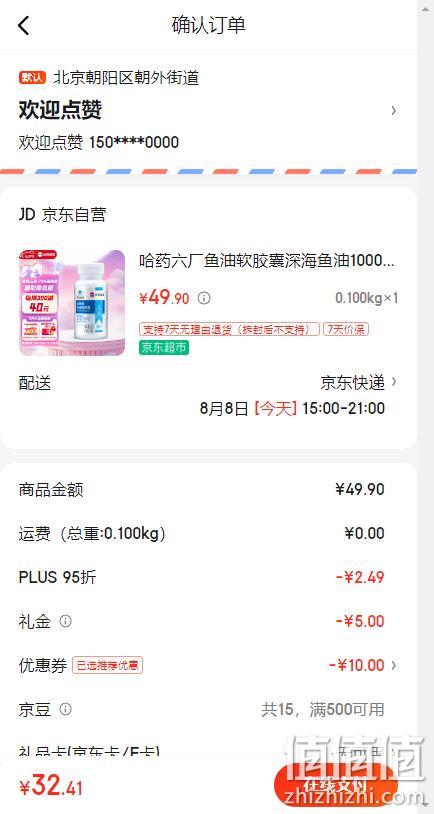This screenshot has height=814, width=434.
Task: Open 京东快递 delivery options chevron
Action: click(394, 382)
